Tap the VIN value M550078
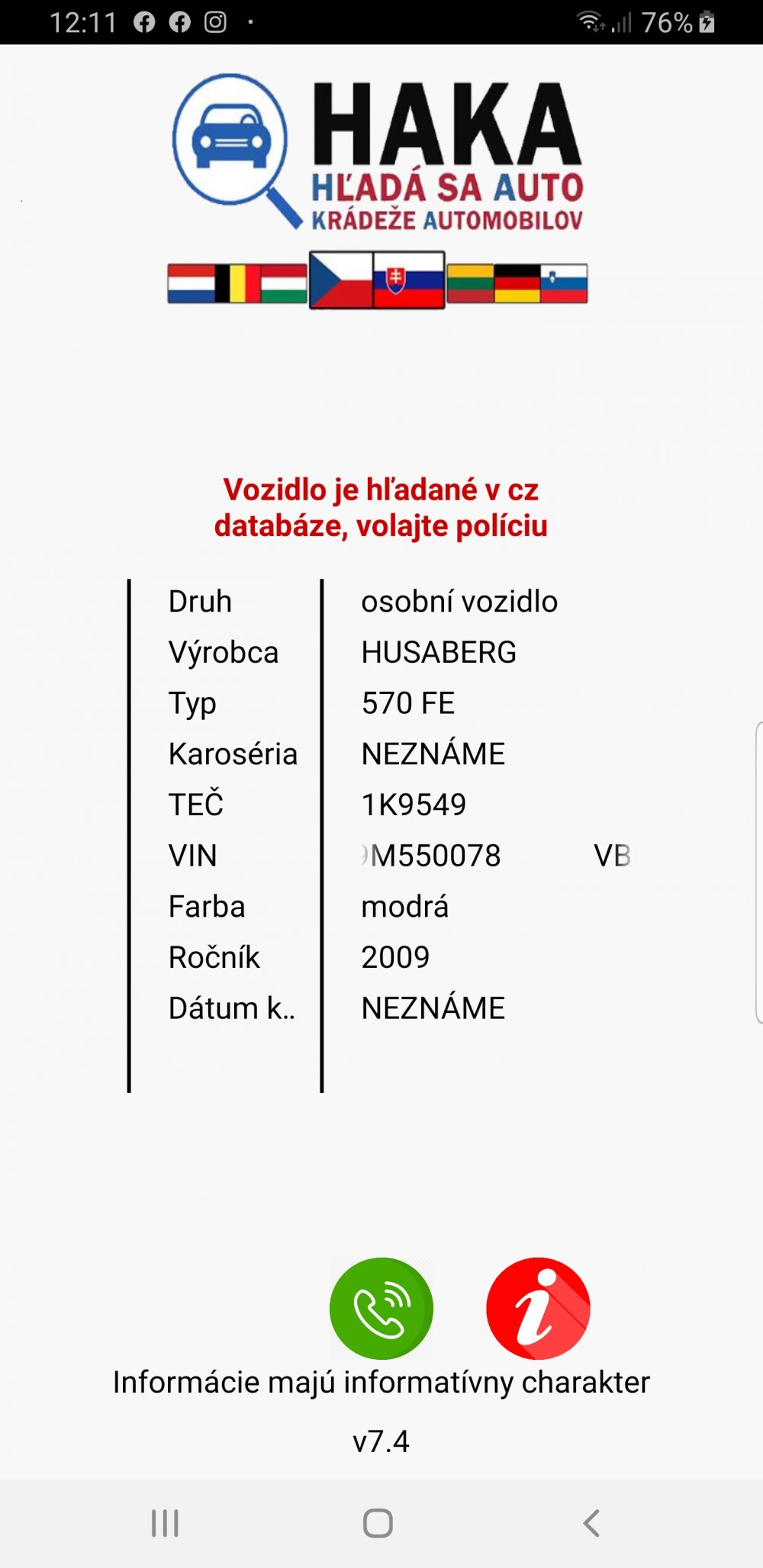This screenshot has height=1568, width=763. pyautogui.click(x=431, y=856)
